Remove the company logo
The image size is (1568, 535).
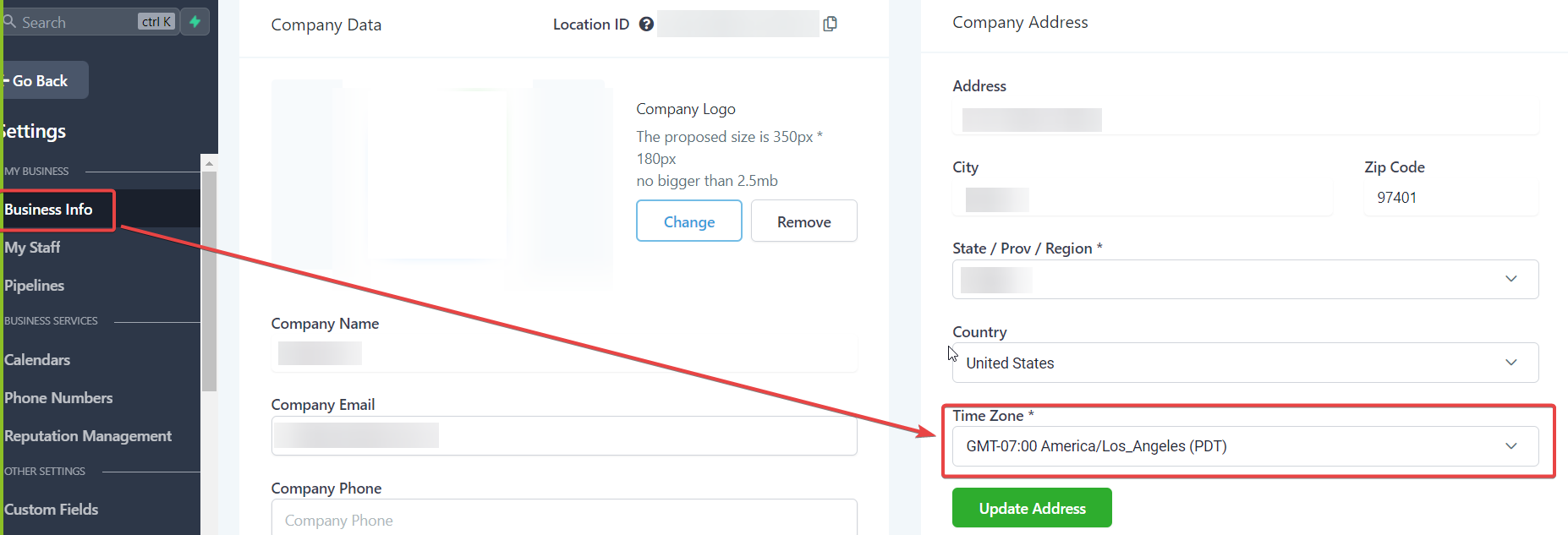tap(803, 221)
